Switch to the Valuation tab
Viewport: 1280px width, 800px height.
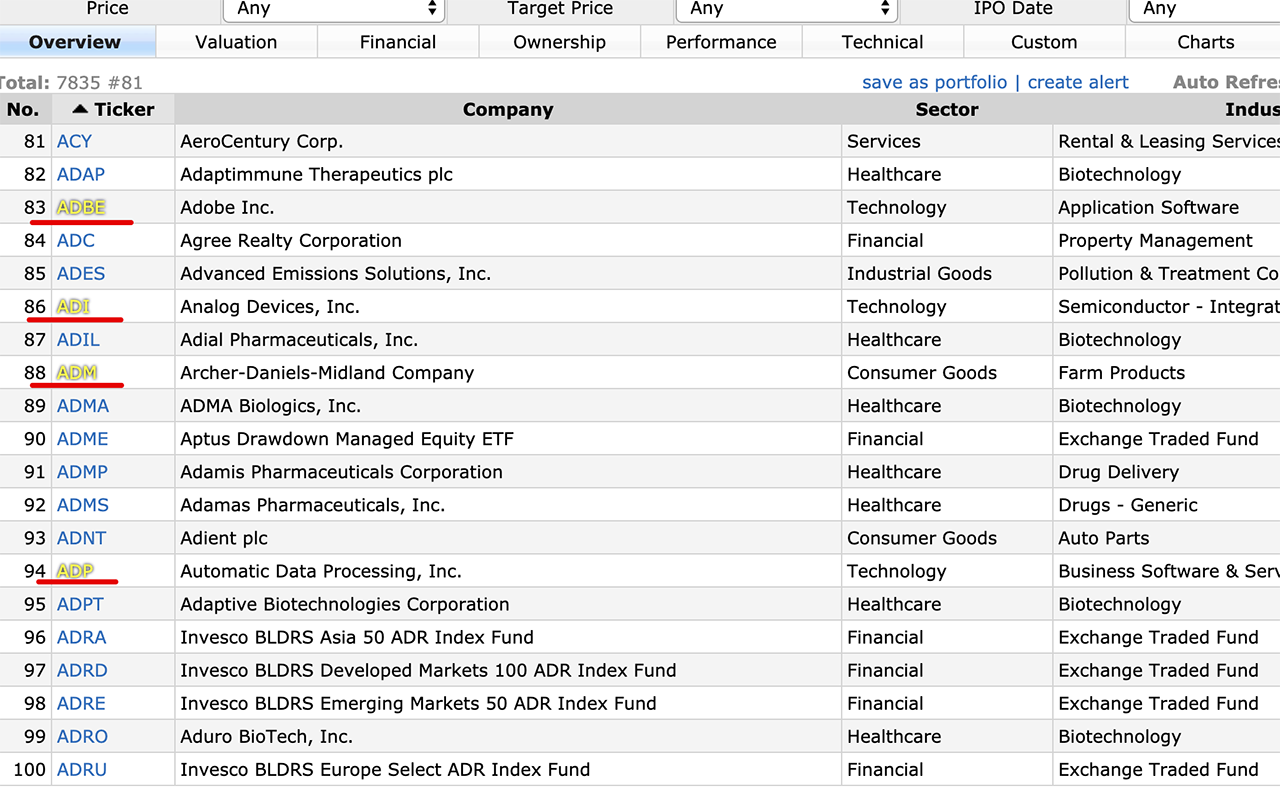(x=236, y=42)
